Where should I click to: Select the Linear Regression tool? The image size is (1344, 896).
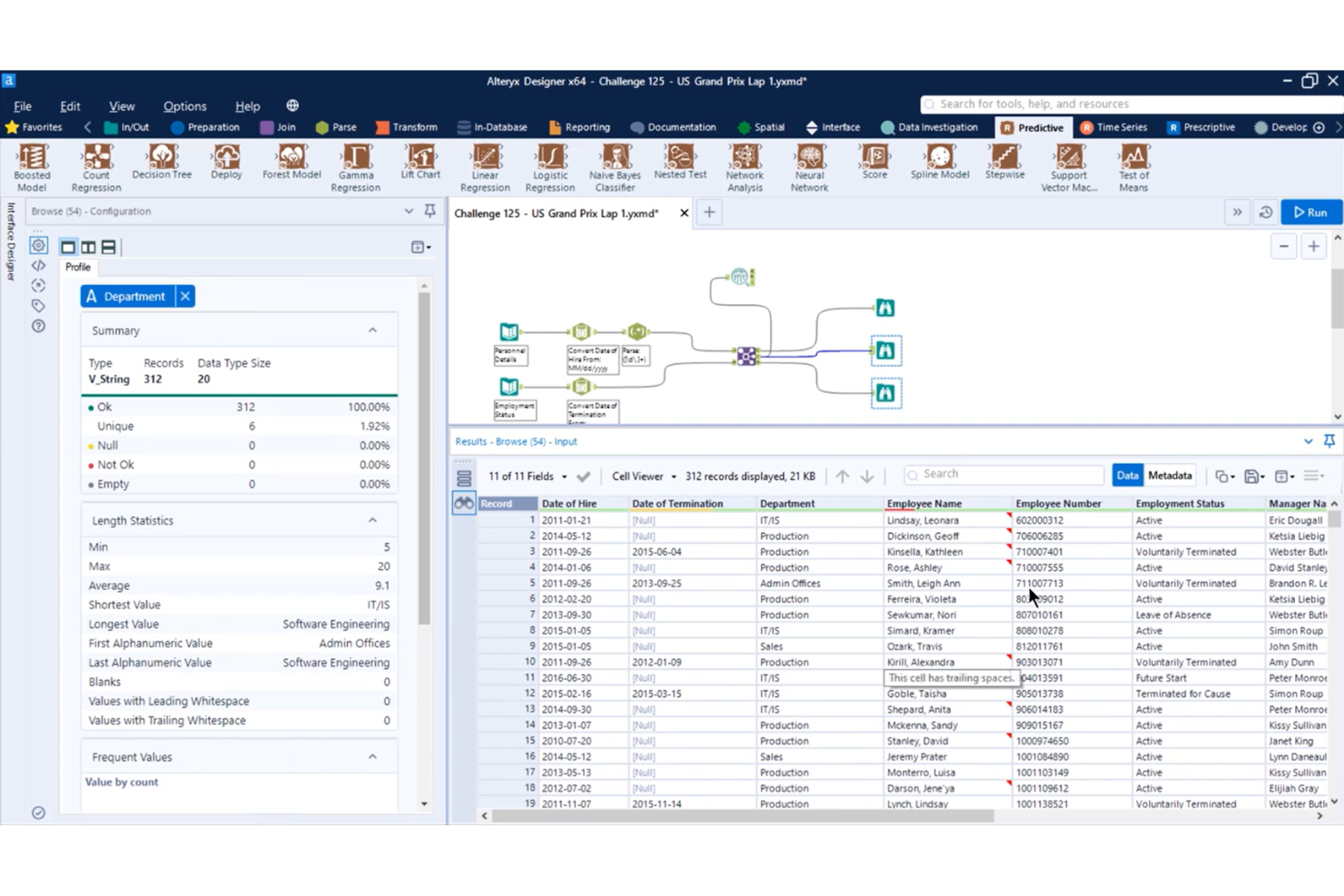[x=485, y=167]
